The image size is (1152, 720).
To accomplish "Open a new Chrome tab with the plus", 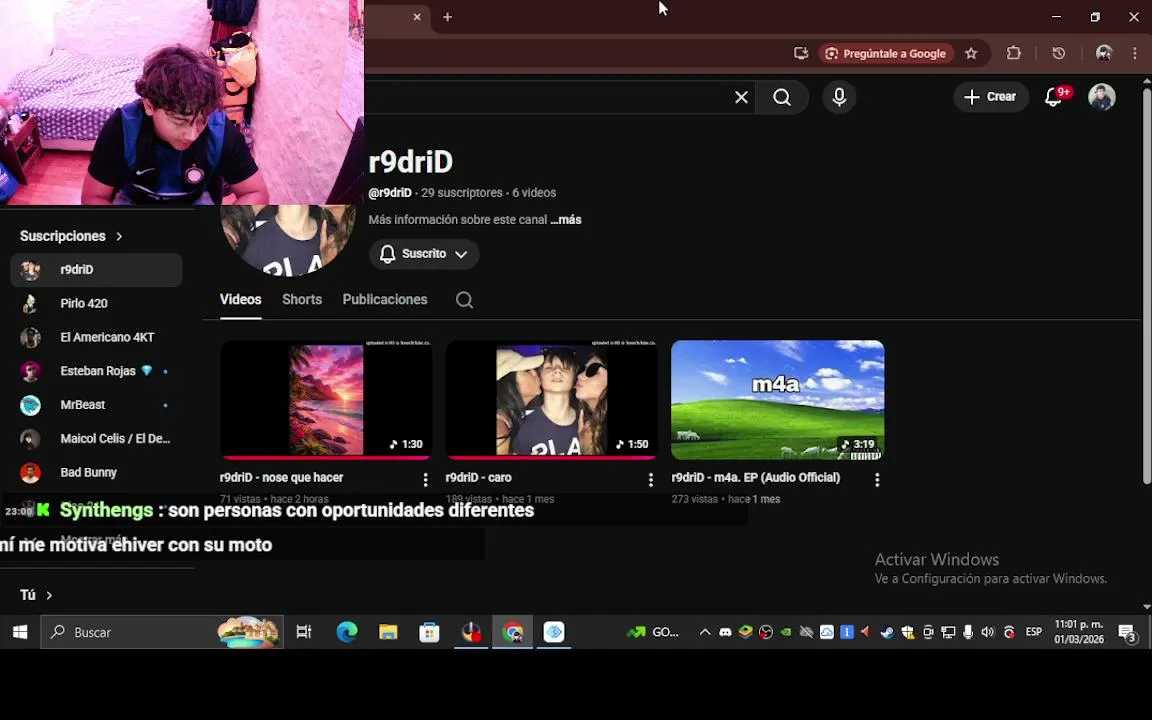I will click(x=447, y=17).
